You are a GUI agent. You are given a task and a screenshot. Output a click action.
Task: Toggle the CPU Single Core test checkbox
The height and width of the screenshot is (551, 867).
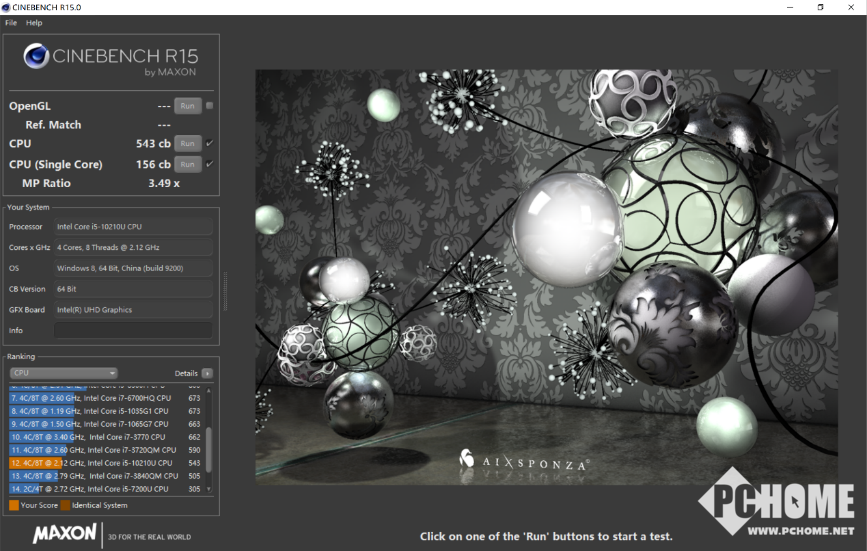(210, 164)
